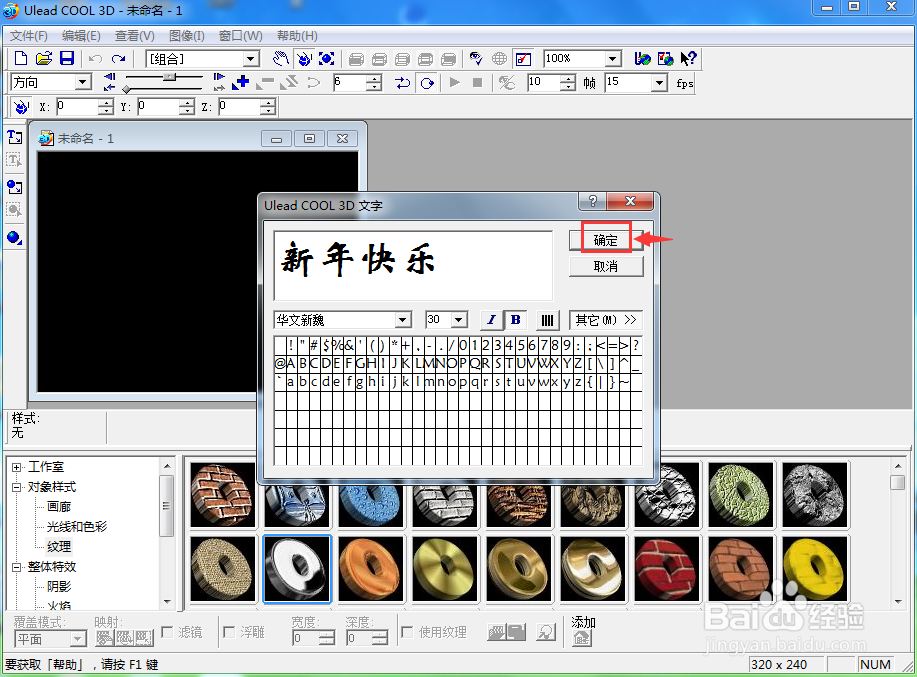The height and width of the screenshot is (677, 917).
Task: Click the globe icon in toolbar
Action: click(499, 58)
